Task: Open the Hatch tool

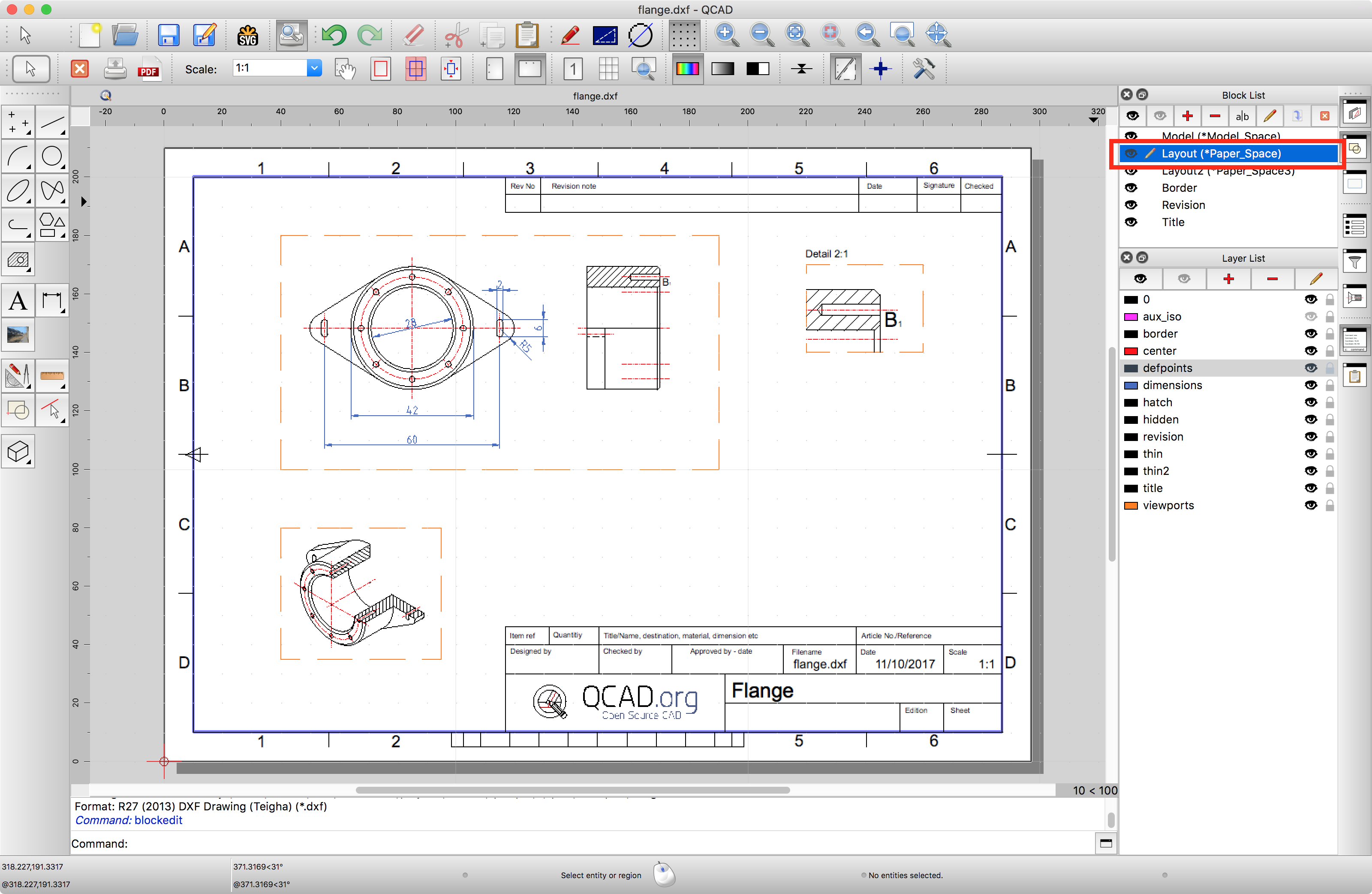Action: coord(18,260)
